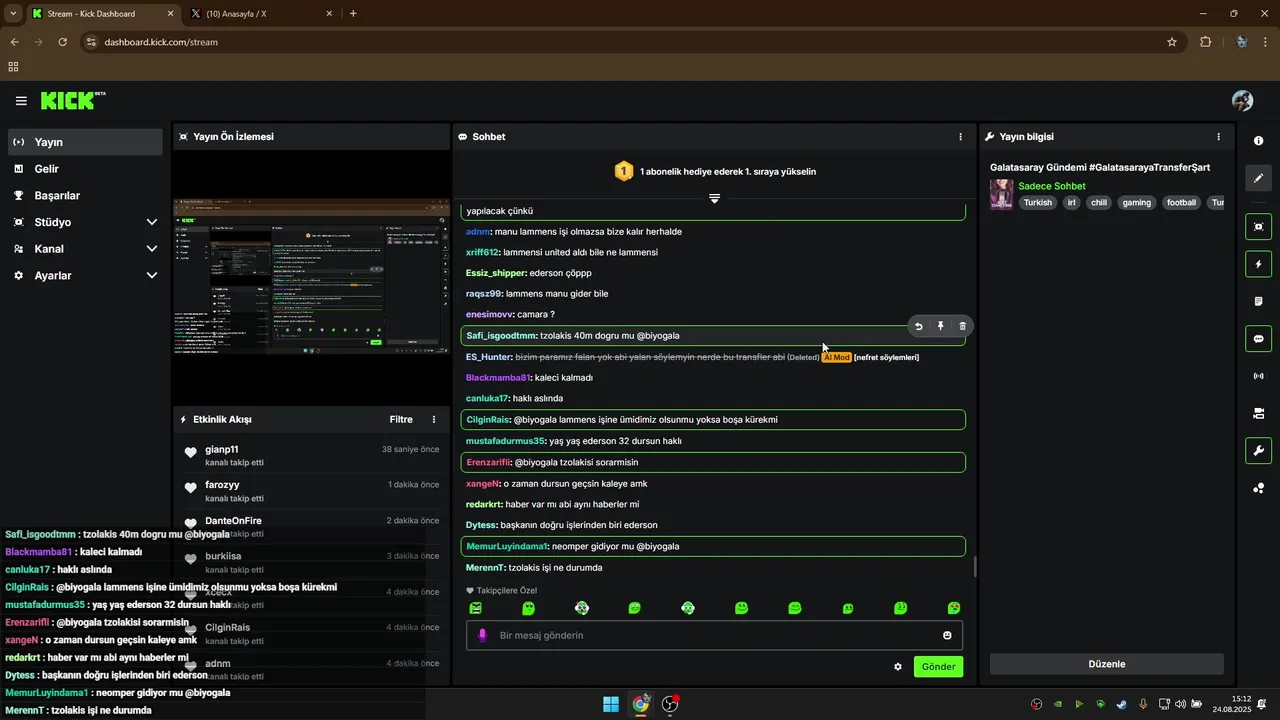Open the browser extensions puzzle icon
Viewport: 1280px width, 720px height.
(x=1205, y=42)
